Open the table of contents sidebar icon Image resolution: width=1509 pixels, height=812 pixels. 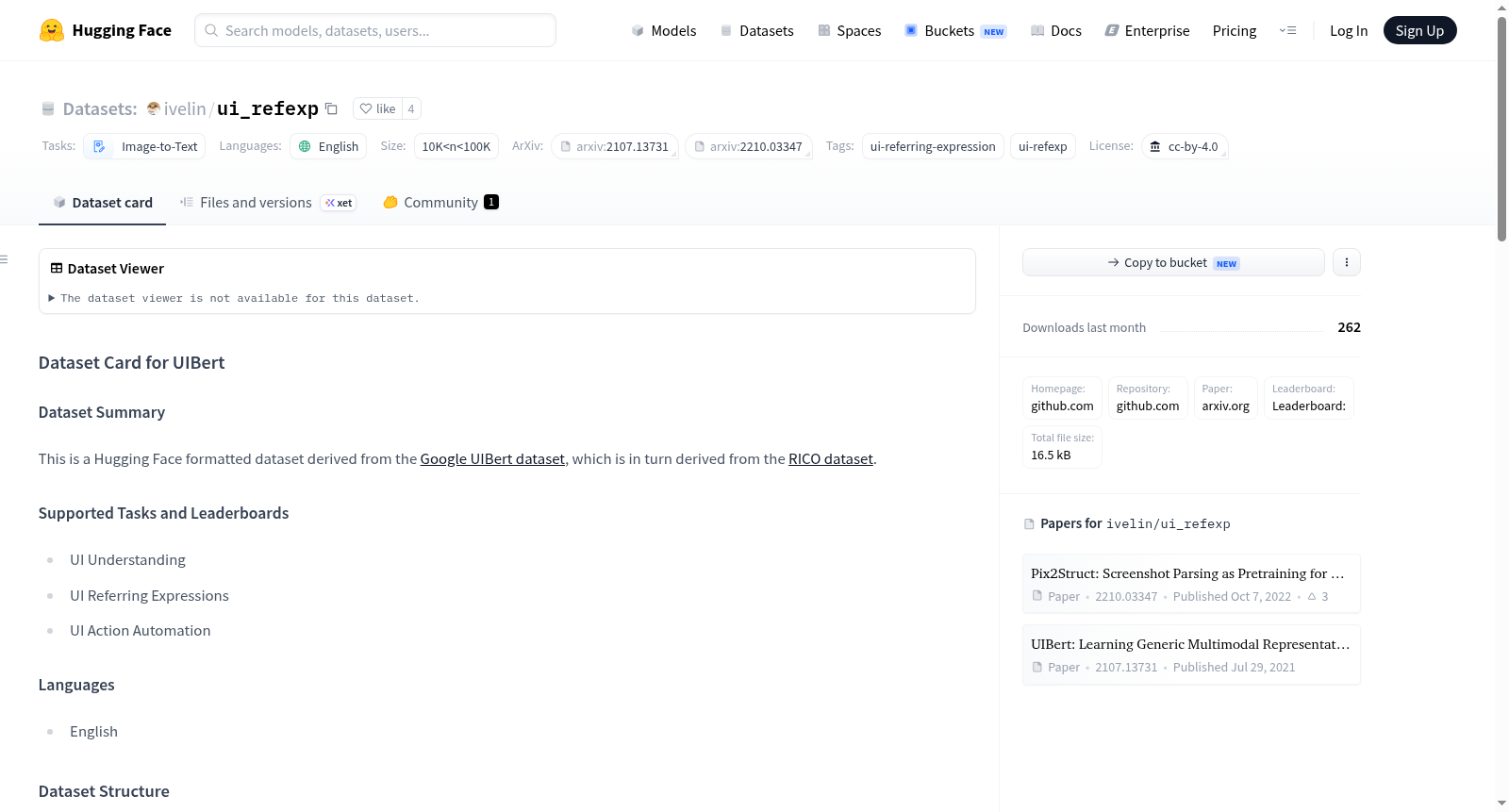[4, 259]
